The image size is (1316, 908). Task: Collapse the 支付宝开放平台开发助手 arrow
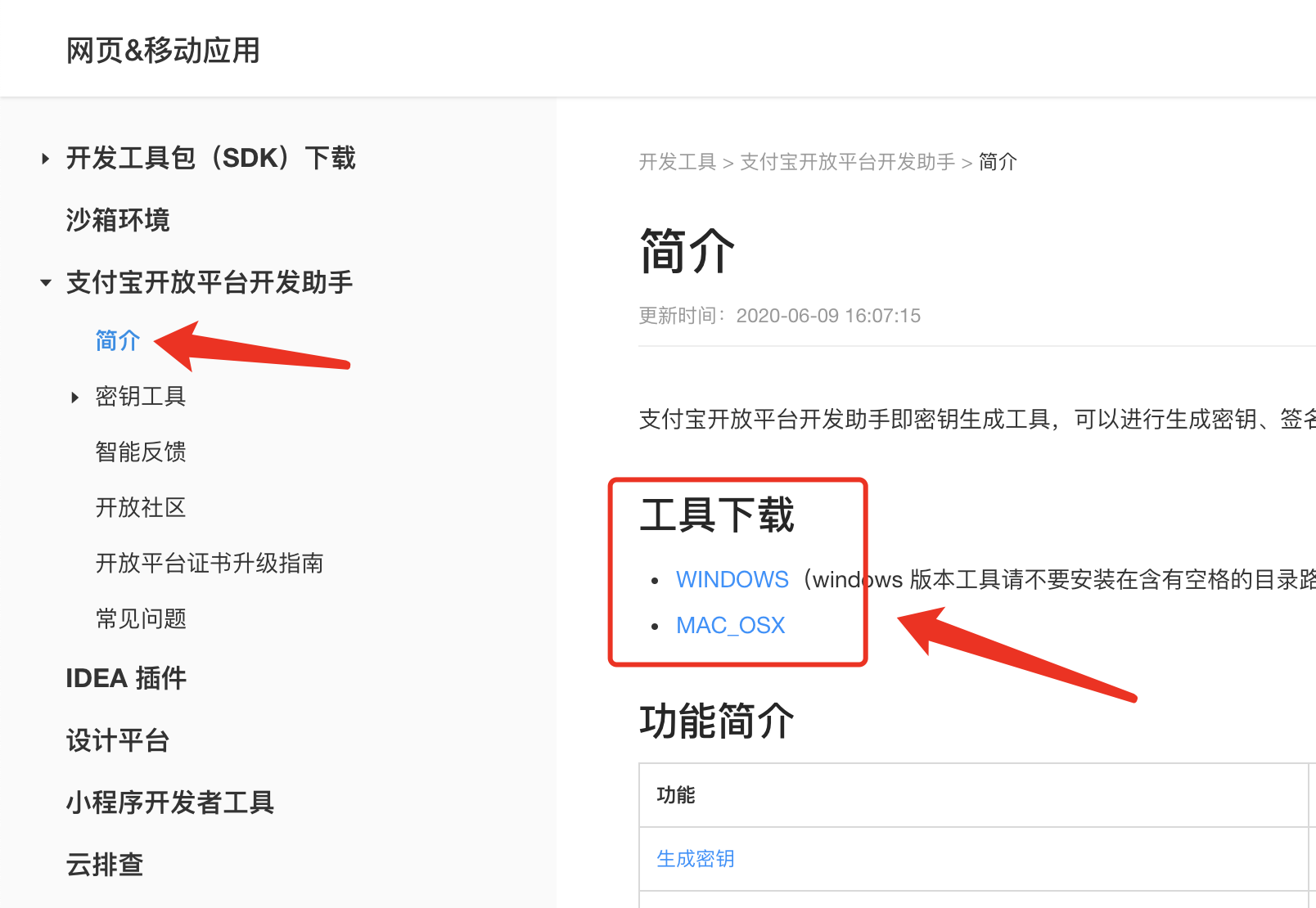click(46, 283)
